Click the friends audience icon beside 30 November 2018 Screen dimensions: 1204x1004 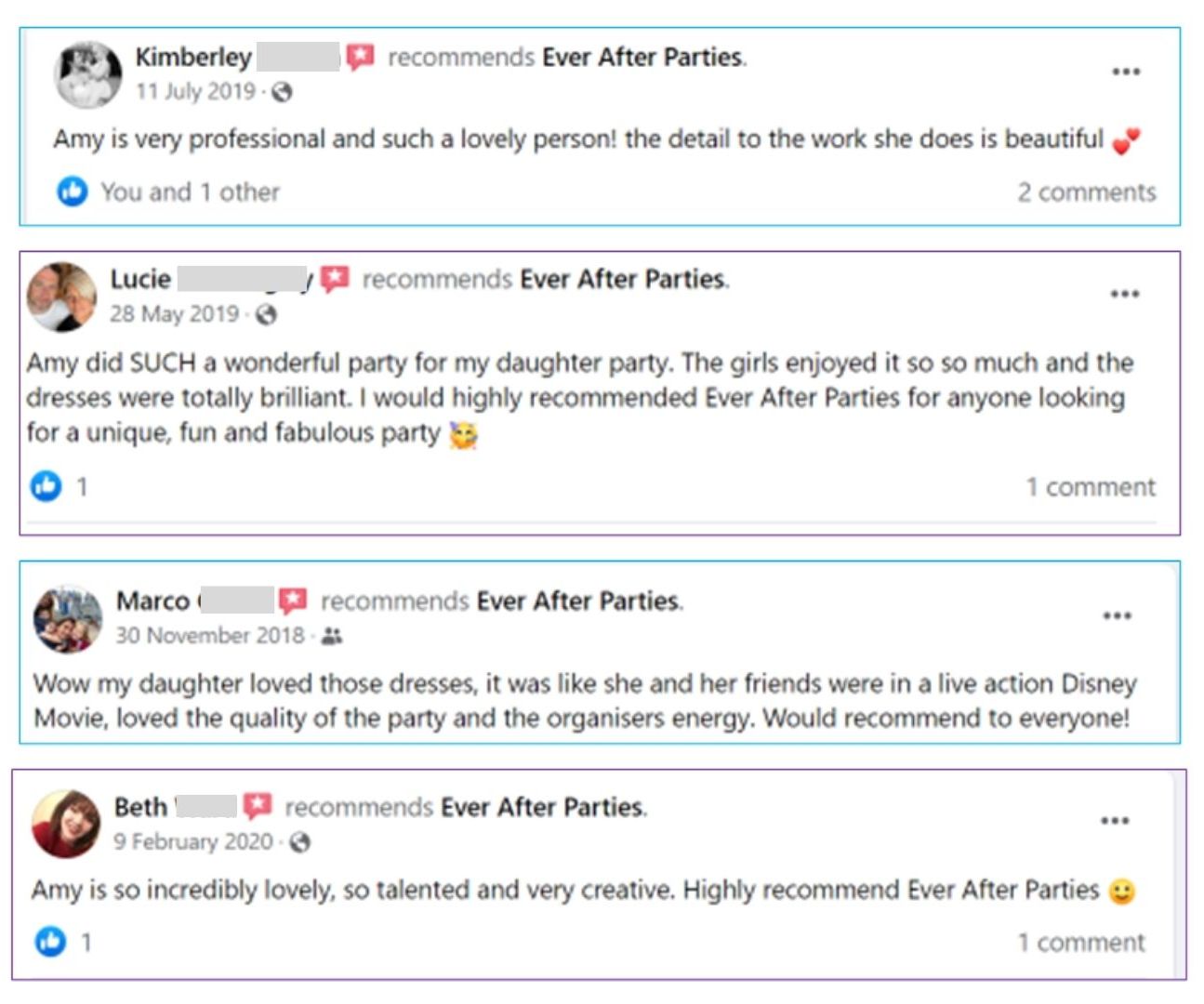[x=332, y=636]
